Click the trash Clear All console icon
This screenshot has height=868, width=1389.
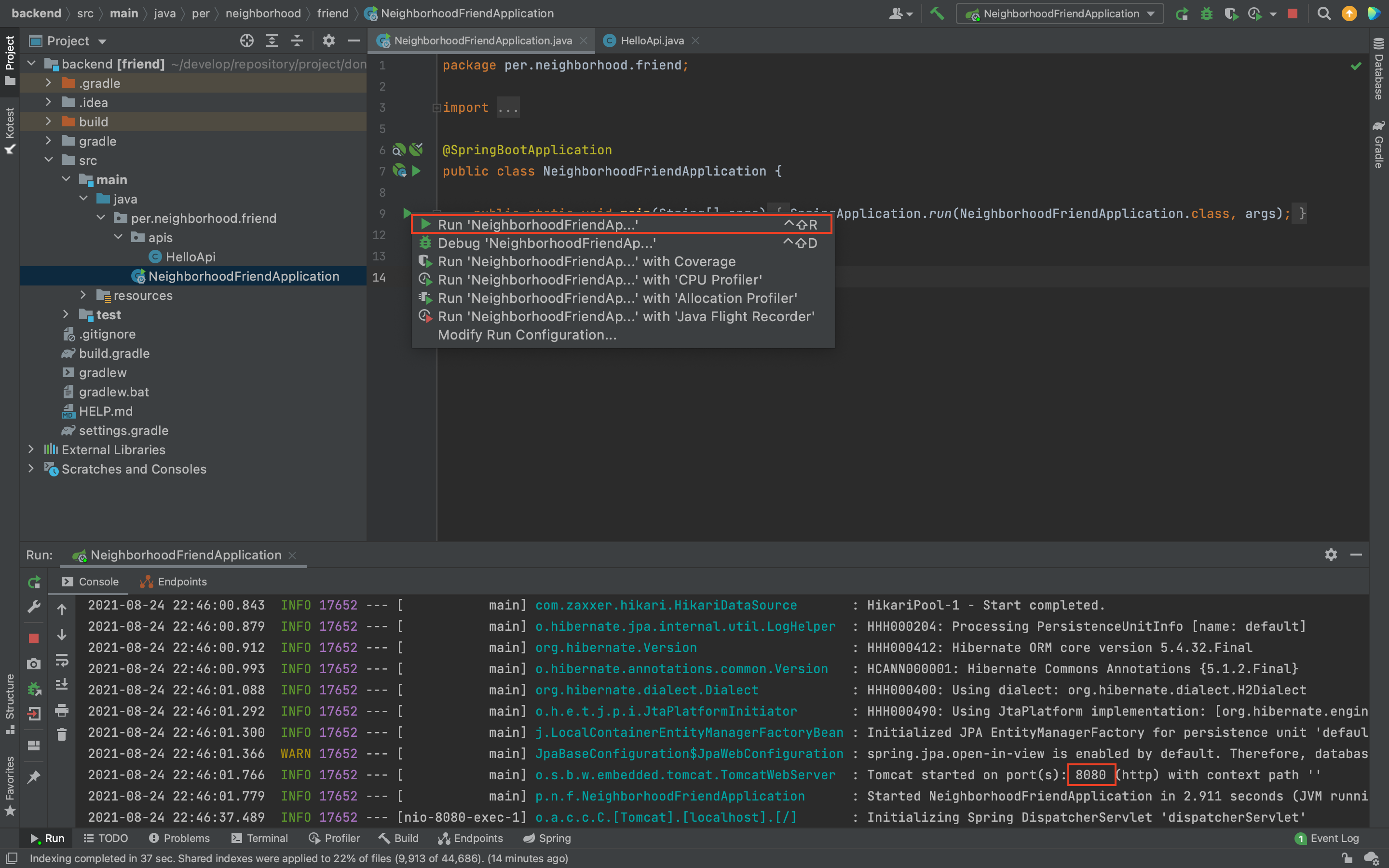point(62,734)
